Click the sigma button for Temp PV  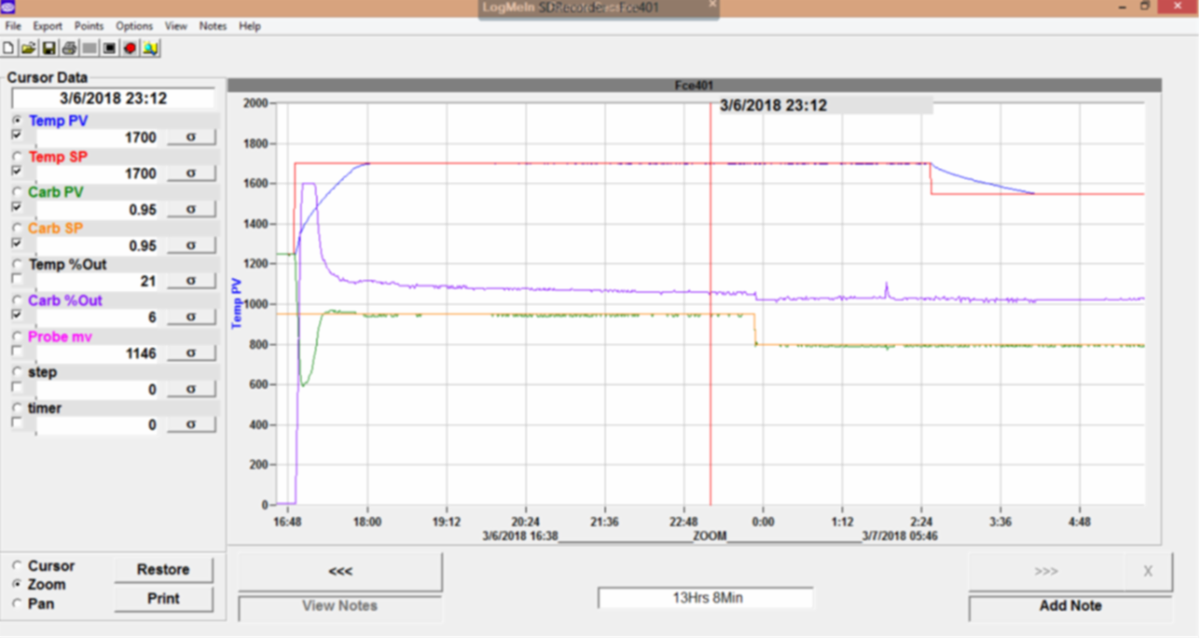coord(190,138)
